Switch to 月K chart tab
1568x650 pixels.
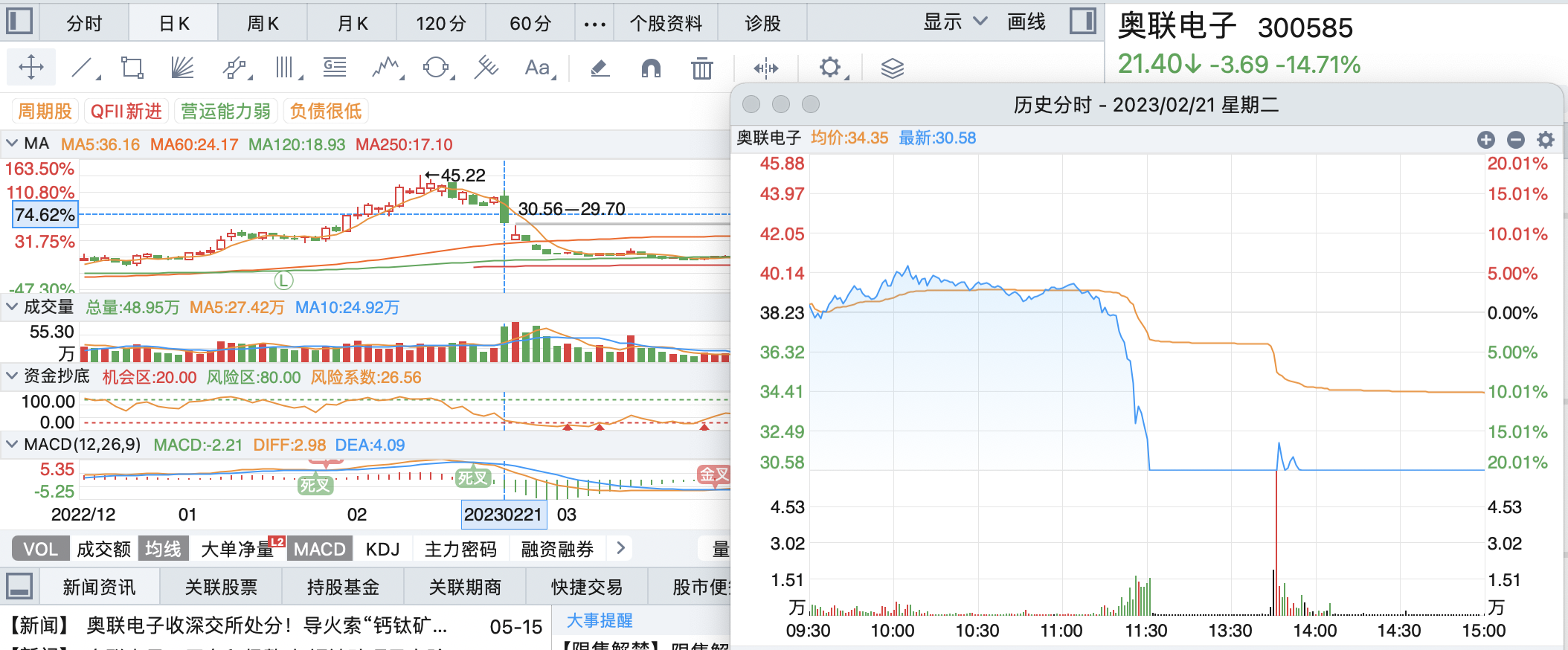352,23
